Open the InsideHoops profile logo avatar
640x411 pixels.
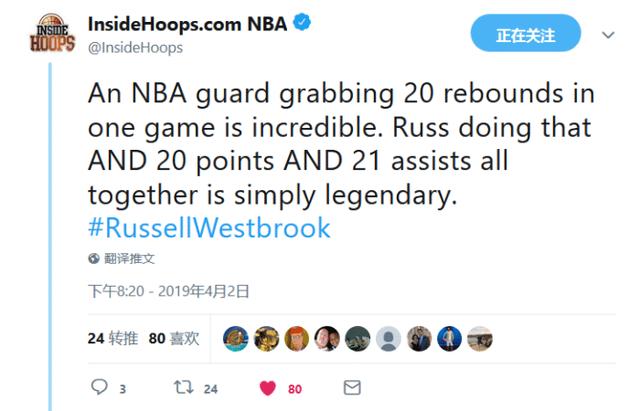coord(52,33)
